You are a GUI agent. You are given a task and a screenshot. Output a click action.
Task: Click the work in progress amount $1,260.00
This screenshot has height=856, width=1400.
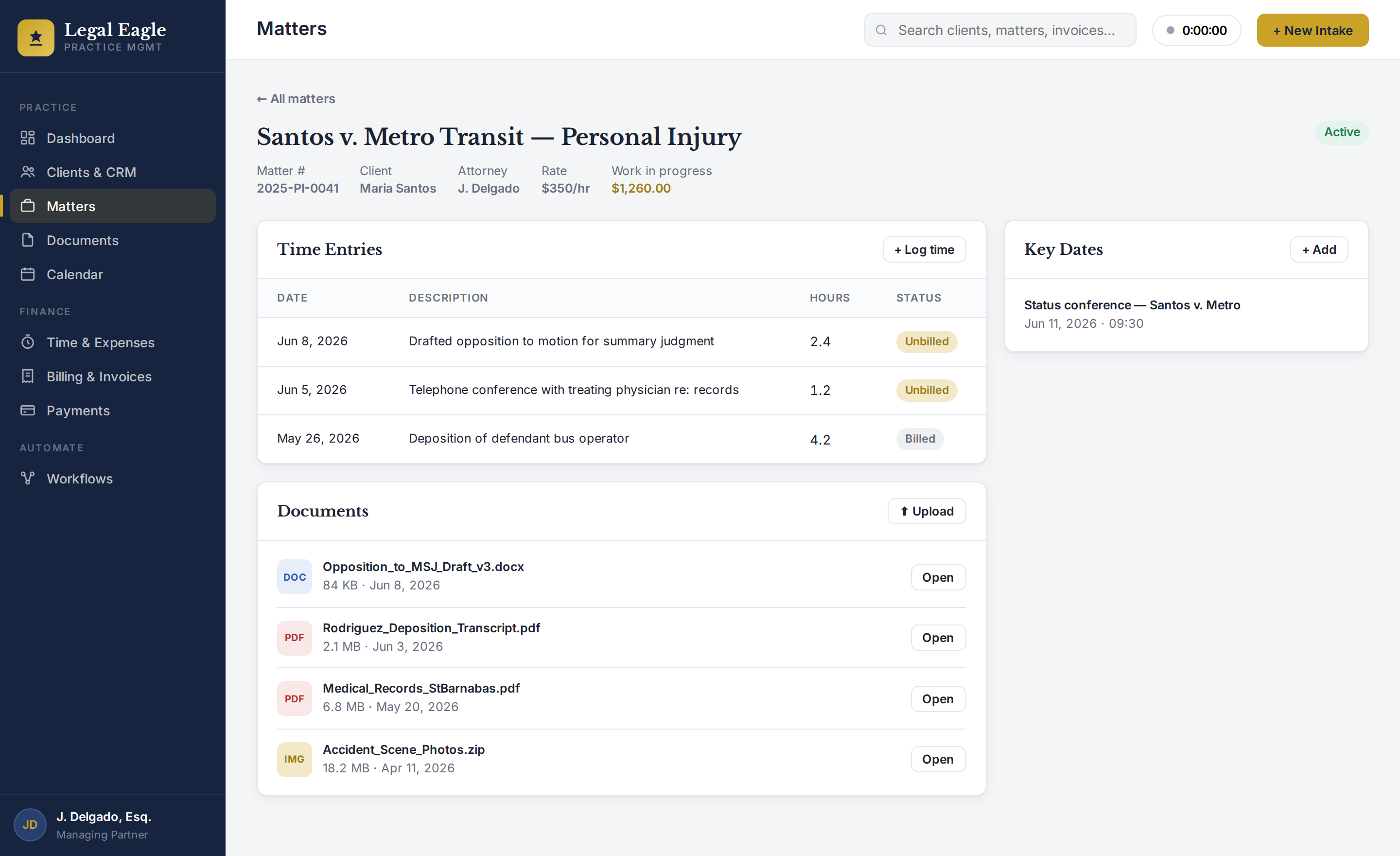pos(641,188)
